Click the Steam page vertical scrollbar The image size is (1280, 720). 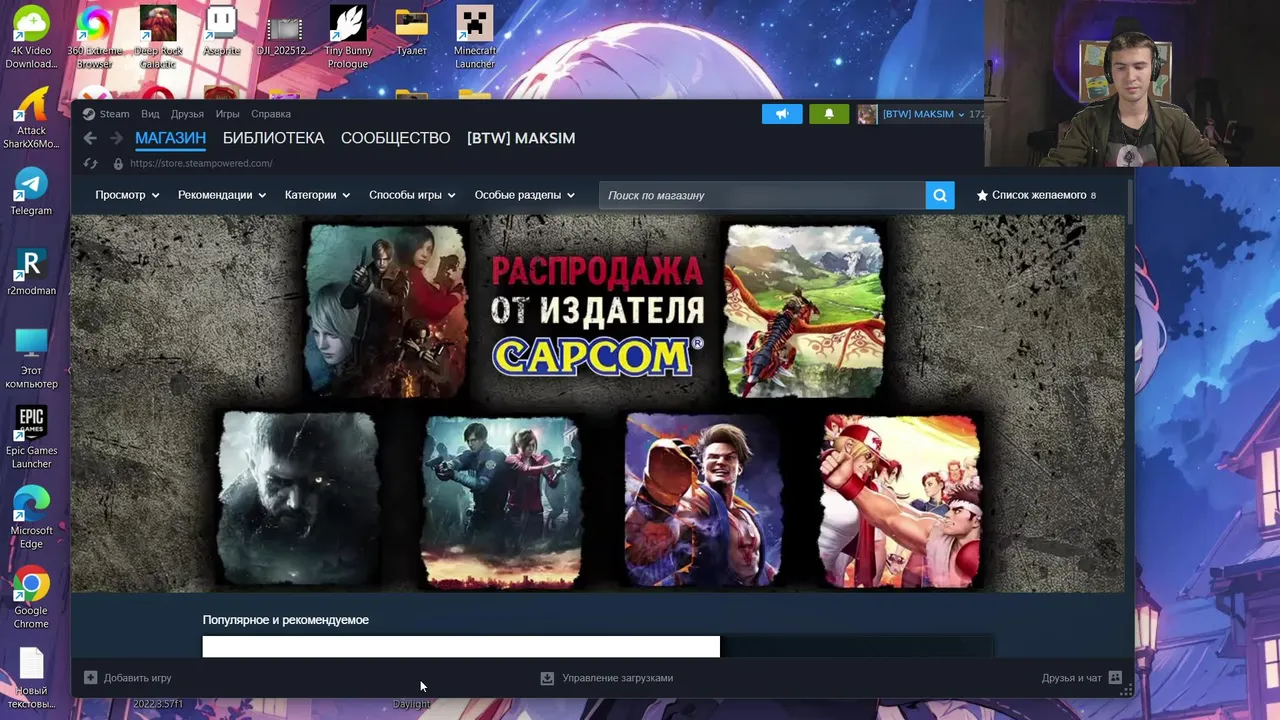[x=1131, y=200]
